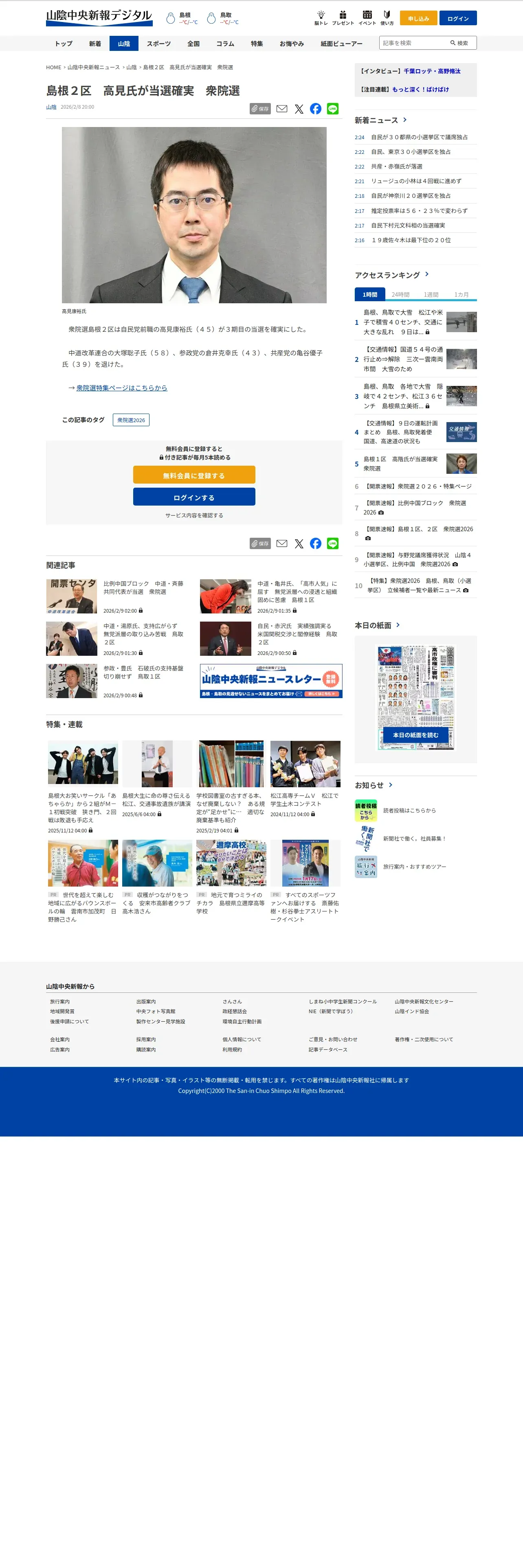Open the イベント calendar icon
Viewport: 523px width, 1568px height.
tap(367, 18)
